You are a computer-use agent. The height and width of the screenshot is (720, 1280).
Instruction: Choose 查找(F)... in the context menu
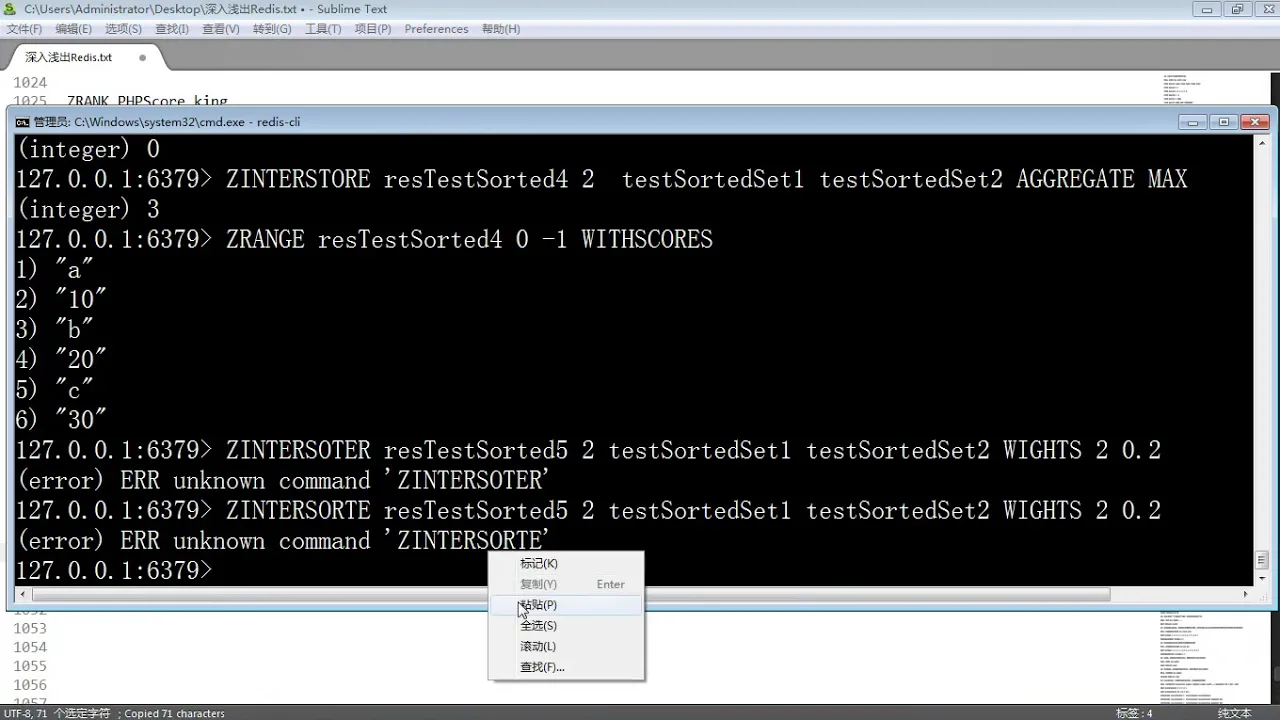(x=566, y=667)
